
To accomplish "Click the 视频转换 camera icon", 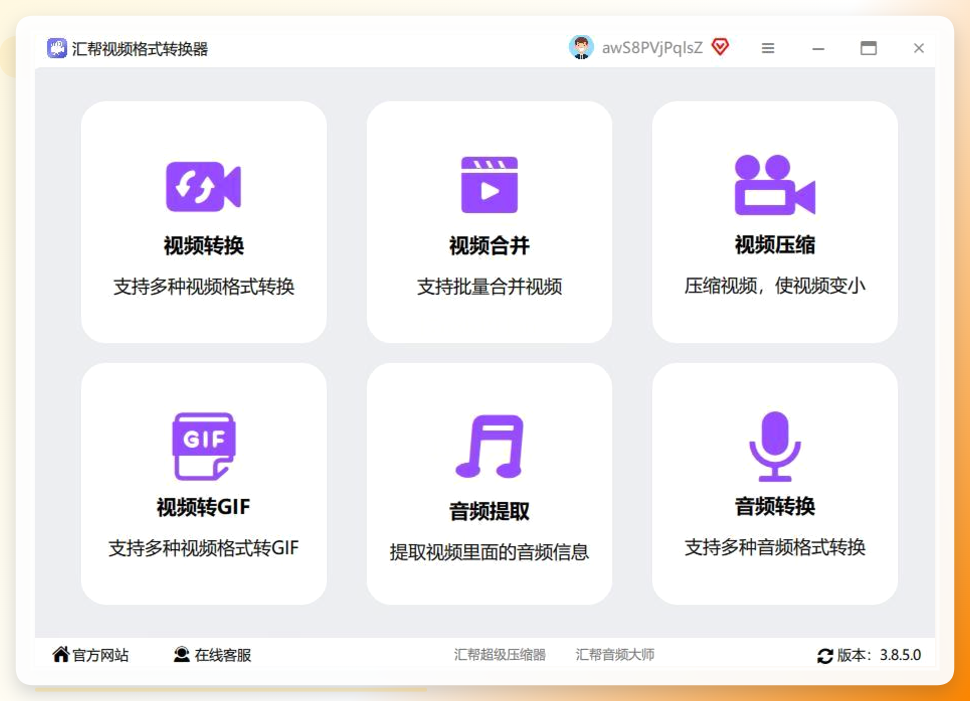I will [203, 187].
